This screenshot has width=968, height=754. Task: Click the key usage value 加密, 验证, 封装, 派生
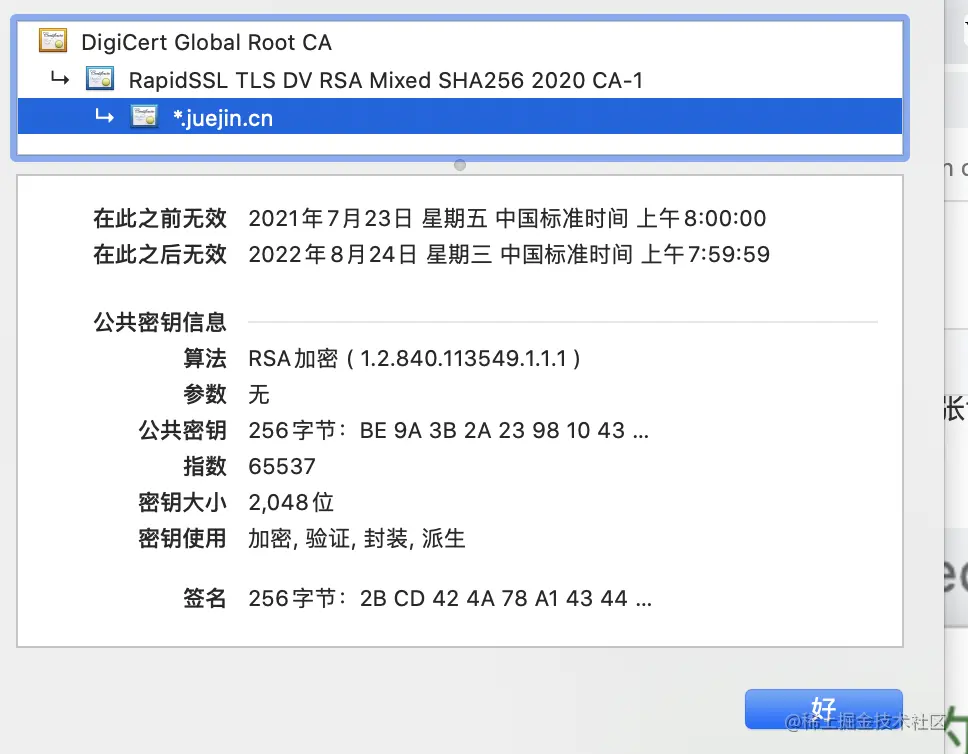click(356, 538)
